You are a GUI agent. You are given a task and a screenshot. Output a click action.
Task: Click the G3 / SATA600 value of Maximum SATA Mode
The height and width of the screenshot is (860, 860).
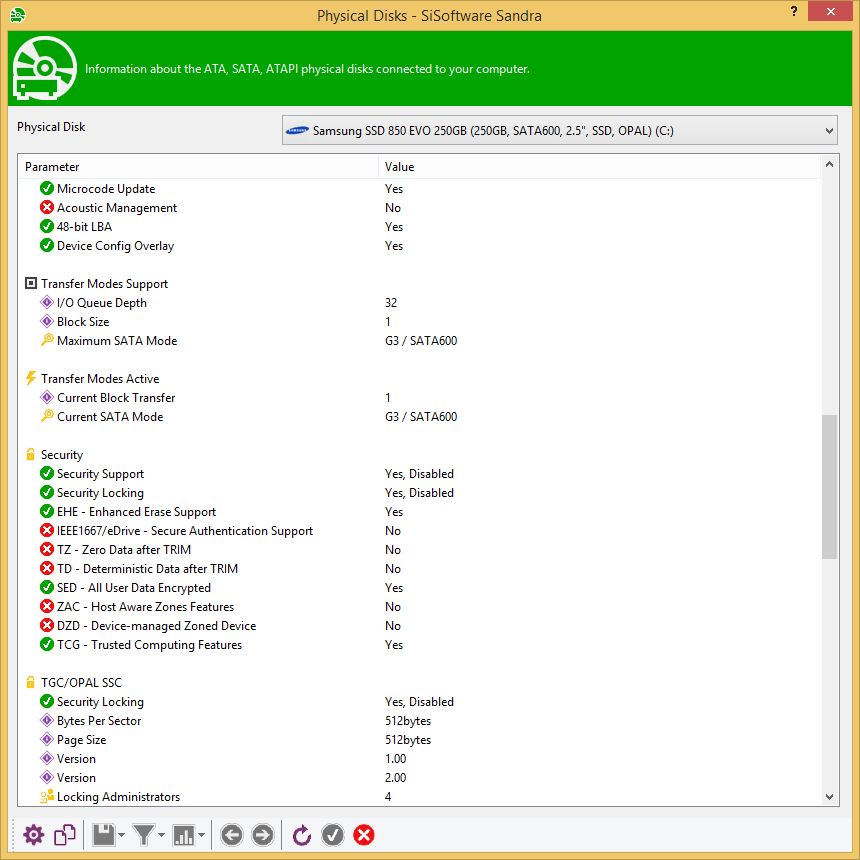[421, 341]
